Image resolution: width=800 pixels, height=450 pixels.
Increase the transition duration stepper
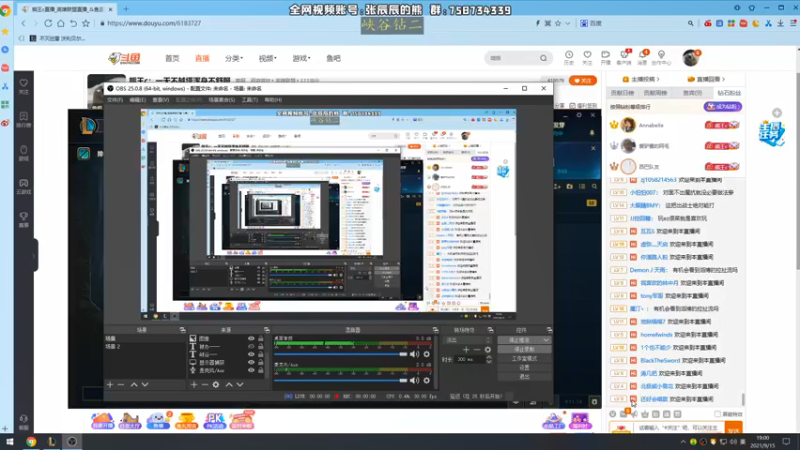pos(489,357)
